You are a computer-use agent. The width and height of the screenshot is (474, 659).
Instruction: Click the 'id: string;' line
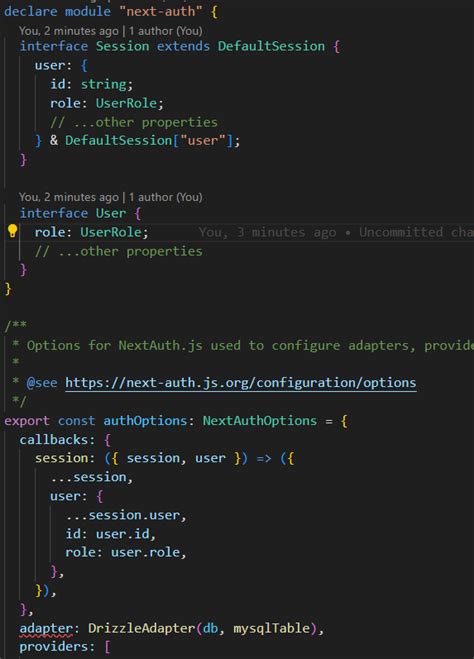(x=92, y=84)
